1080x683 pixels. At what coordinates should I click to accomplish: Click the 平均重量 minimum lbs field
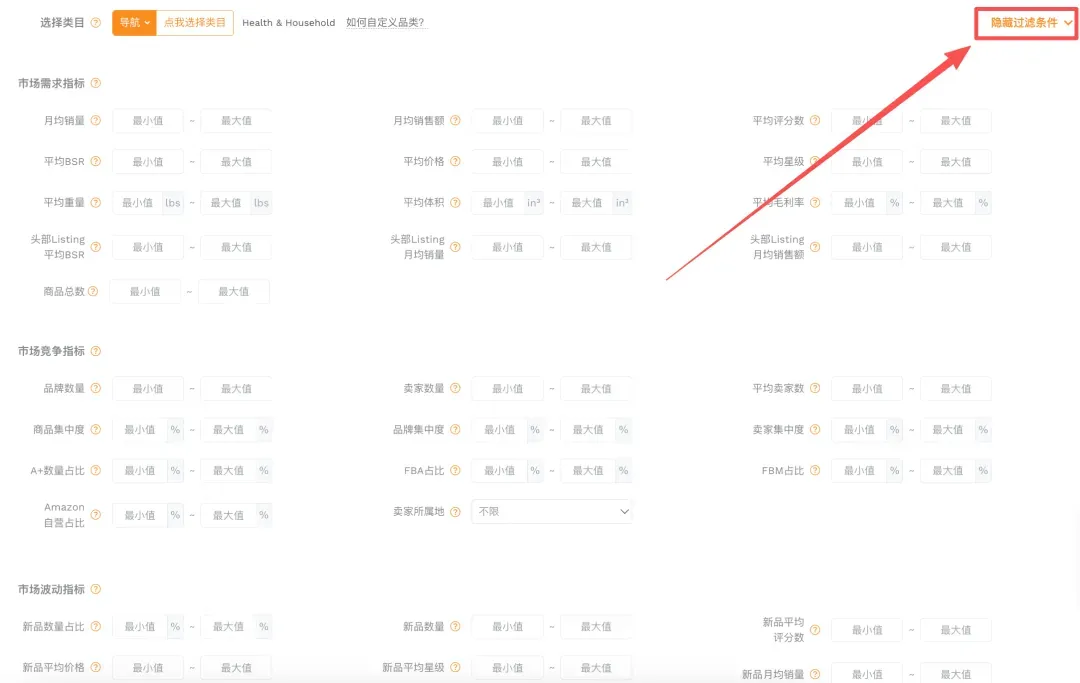[x=138, y=202]
